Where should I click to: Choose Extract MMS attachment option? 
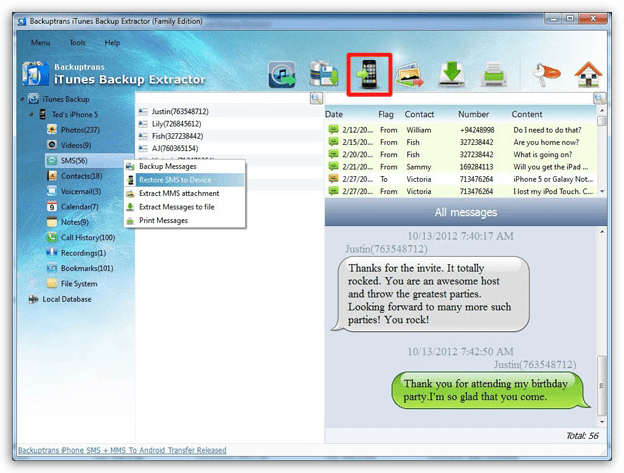[185, 193]
